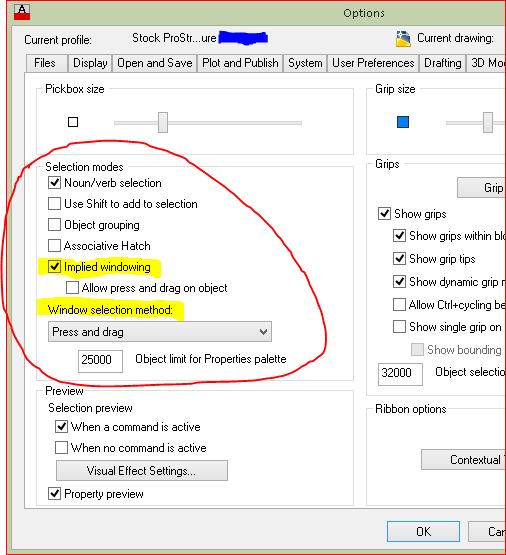This screenshot has width=506, height=555.
Task: Click the dropdown arrow next to Press and drag
Action: pyautogui.click(x=263, y=332)
